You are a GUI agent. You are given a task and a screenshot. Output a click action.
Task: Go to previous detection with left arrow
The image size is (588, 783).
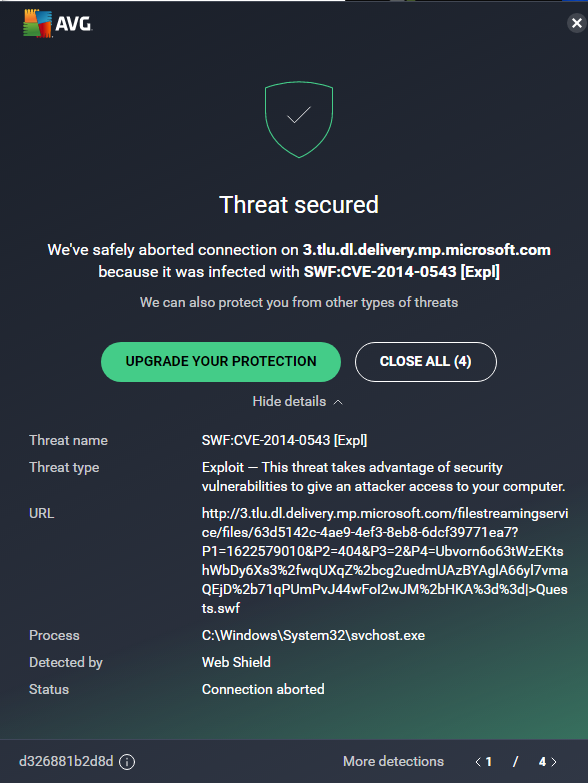pyautogui.click(x=478, y=762)
